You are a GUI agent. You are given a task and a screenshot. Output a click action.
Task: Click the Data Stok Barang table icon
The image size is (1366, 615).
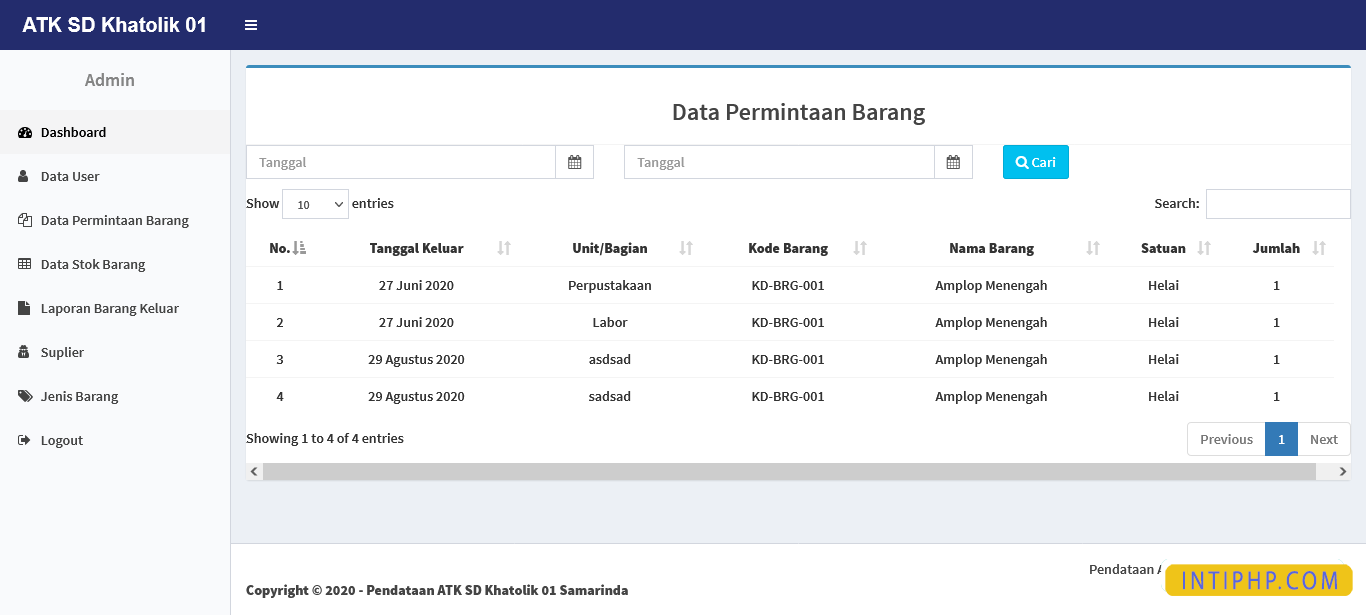coord(23,264)
